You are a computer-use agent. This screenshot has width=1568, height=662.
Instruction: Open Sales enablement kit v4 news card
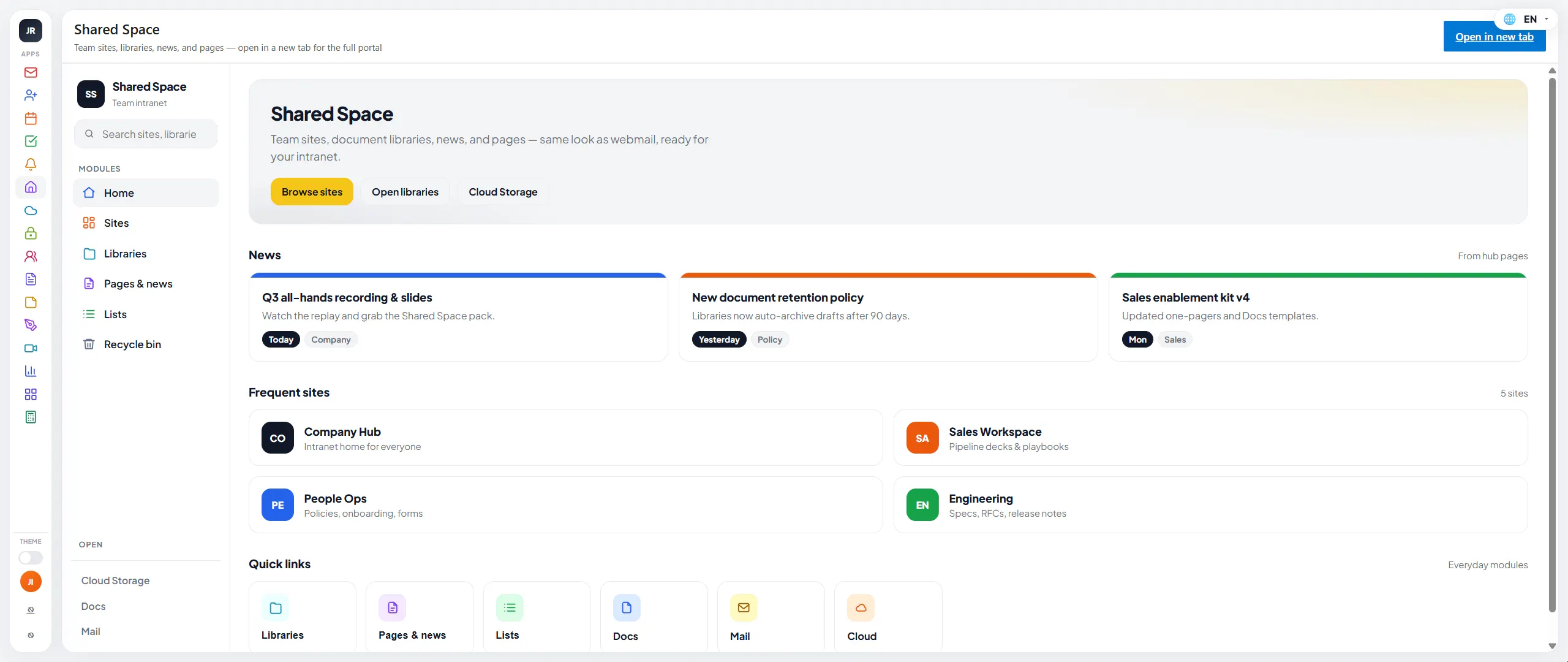tap(1318, 318)
